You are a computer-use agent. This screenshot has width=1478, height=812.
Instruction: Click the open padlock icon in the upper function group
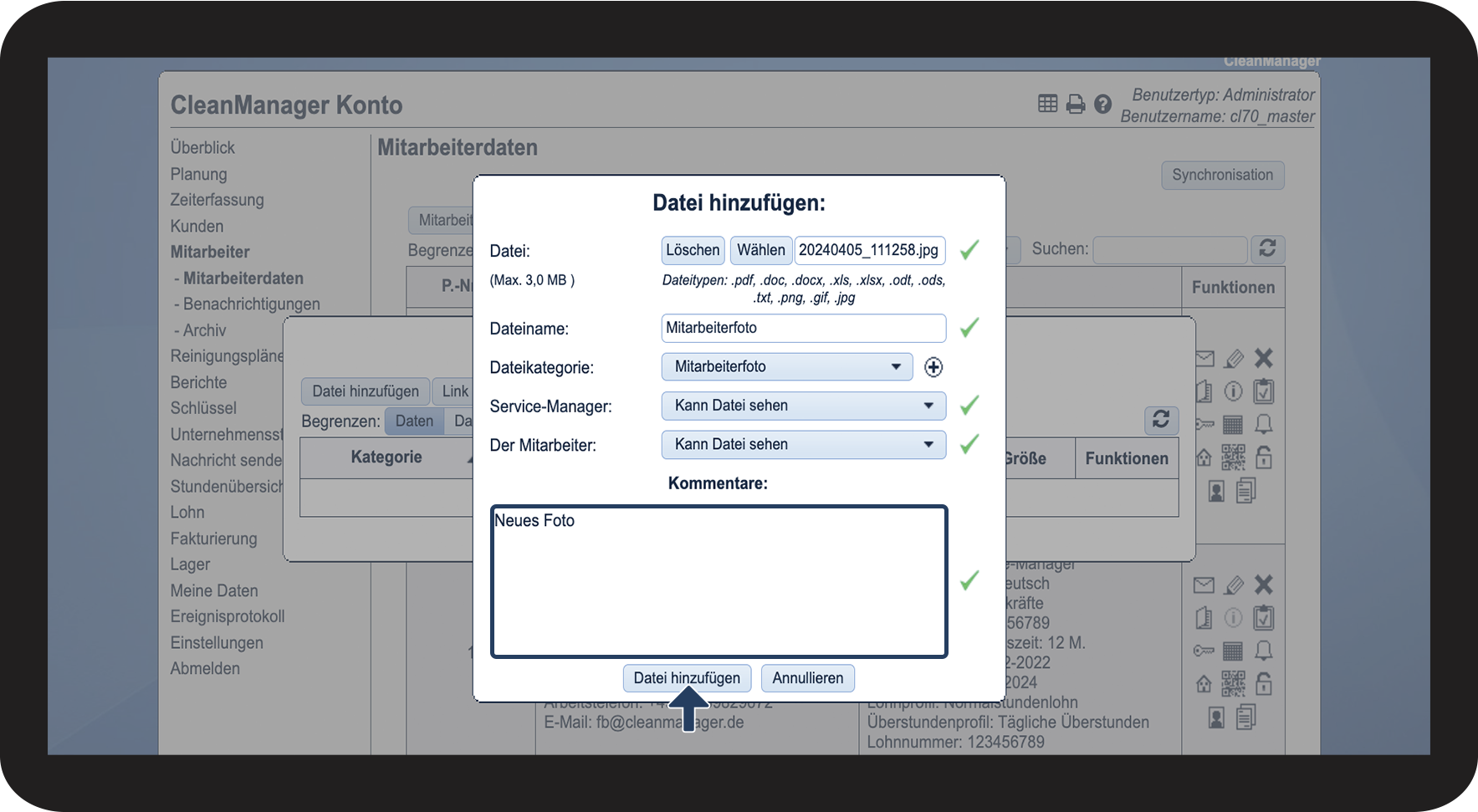1264,457
